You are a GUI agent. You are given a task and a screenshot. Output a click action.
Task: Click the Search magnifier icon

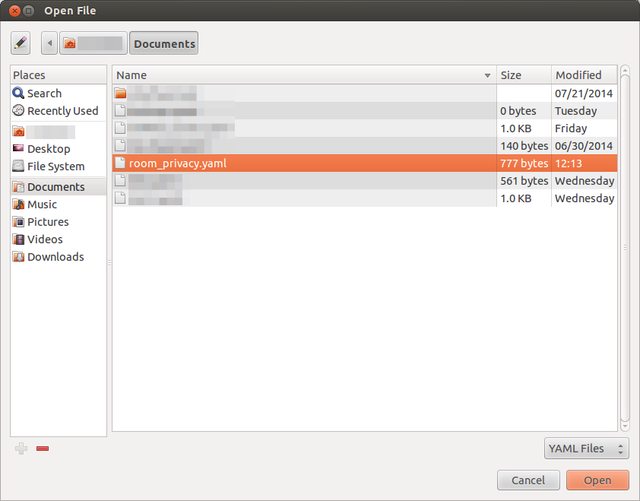point(18,93)
